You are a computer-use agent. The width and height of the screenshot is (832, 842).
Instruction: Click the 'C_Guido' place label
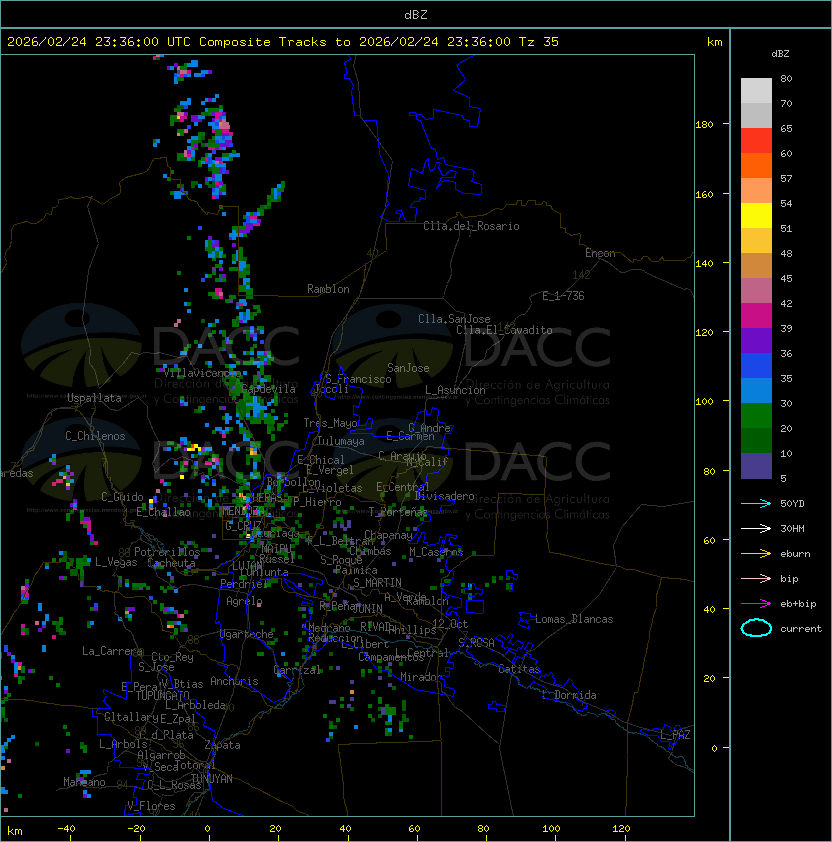(122, 497)
